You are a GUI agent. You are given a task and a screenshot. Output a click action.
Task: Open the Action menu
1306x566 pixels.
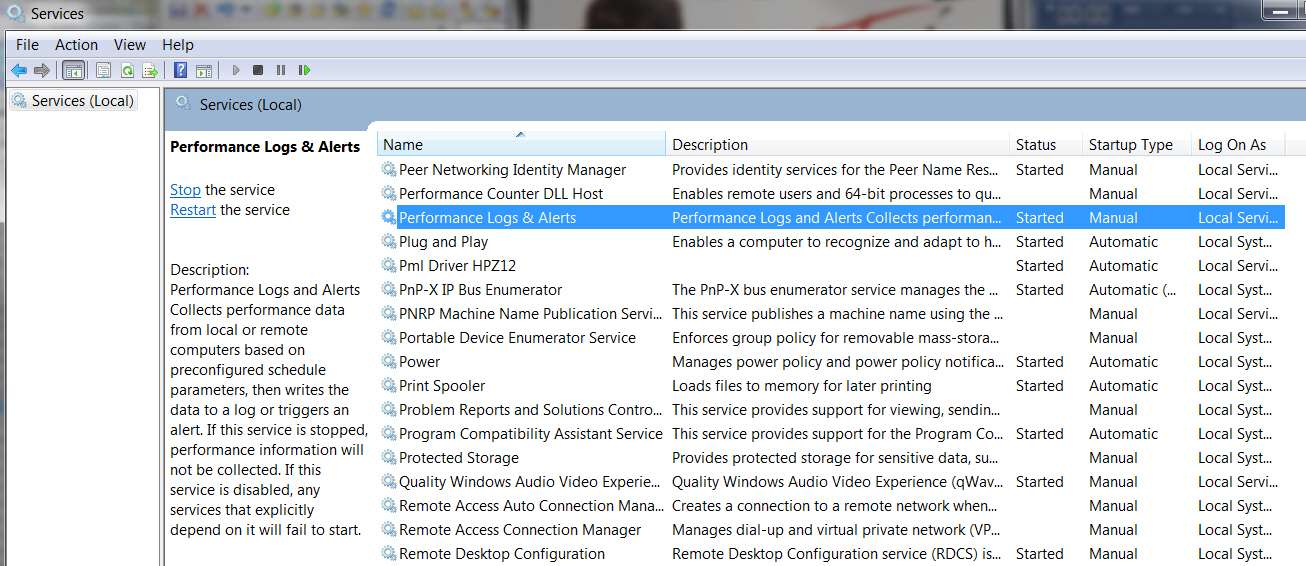(76, 45)
